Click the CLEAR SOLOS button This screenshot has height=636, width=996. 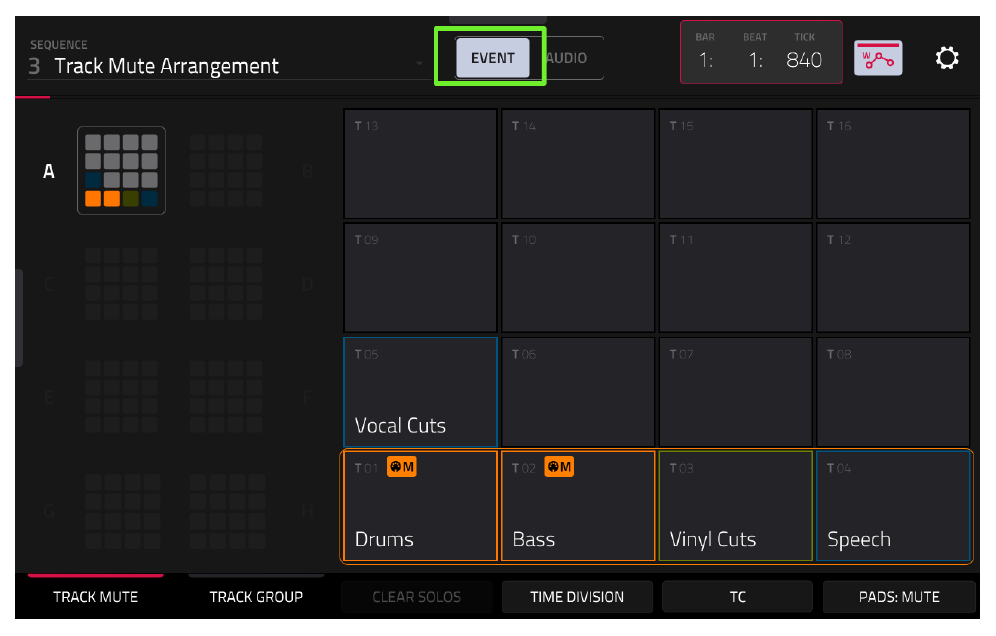coord(417,597)
